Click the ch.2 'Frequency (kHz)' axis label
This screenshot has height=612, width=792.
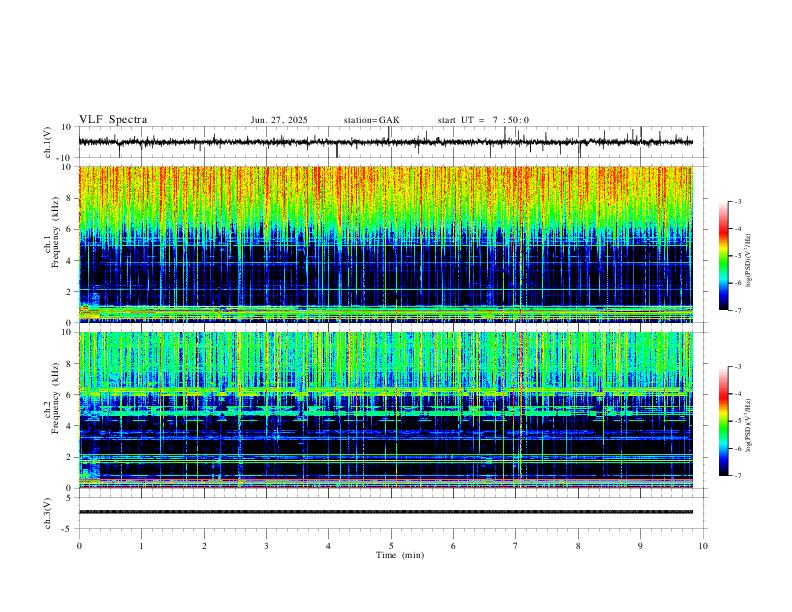pos(55,398)
